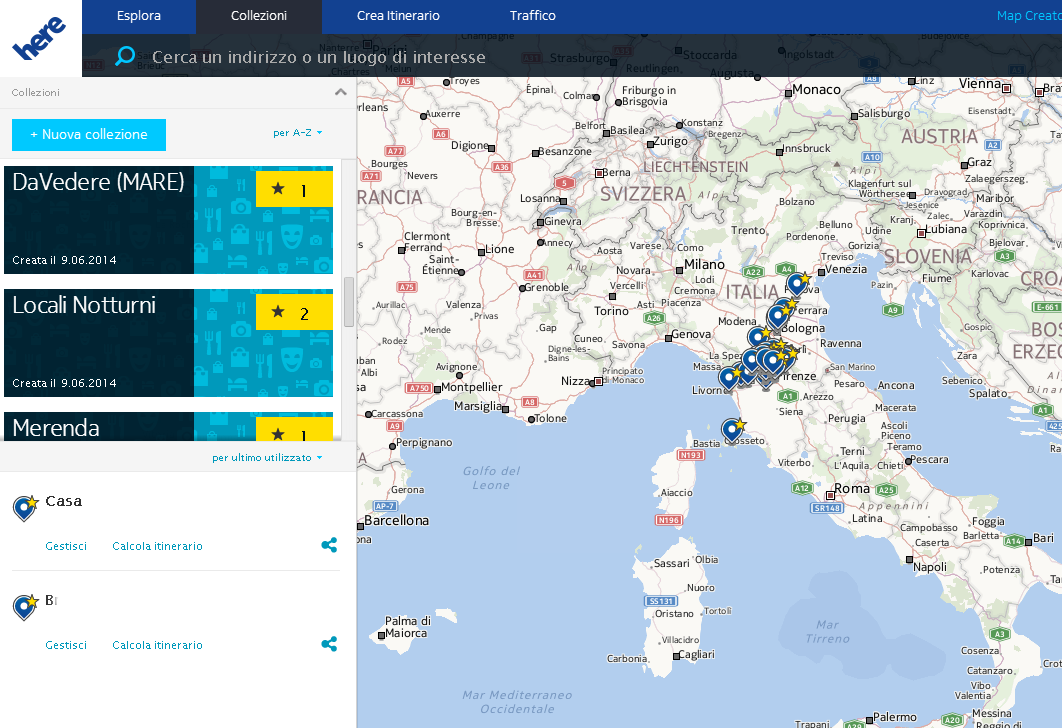Click the star badge on Locali Notturni

294,312
